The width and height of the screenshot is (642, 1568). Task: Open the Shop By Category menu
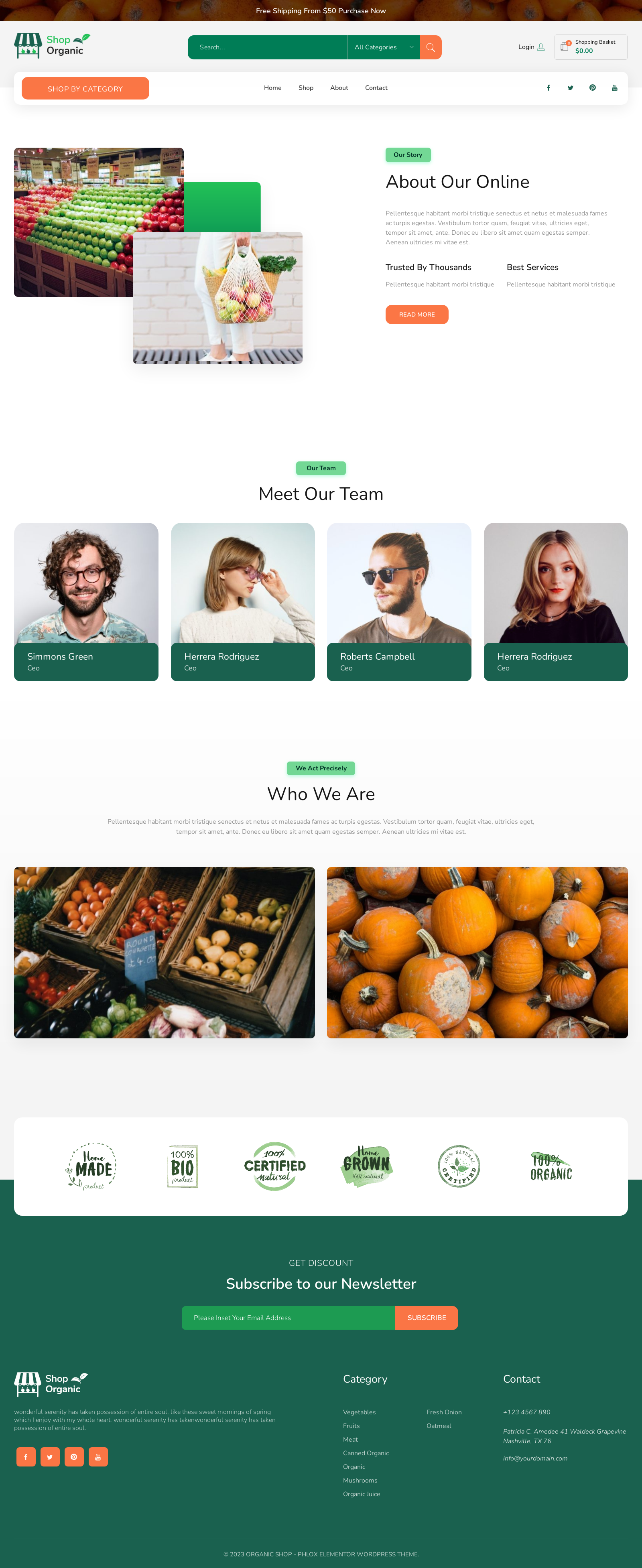point(85,88)
